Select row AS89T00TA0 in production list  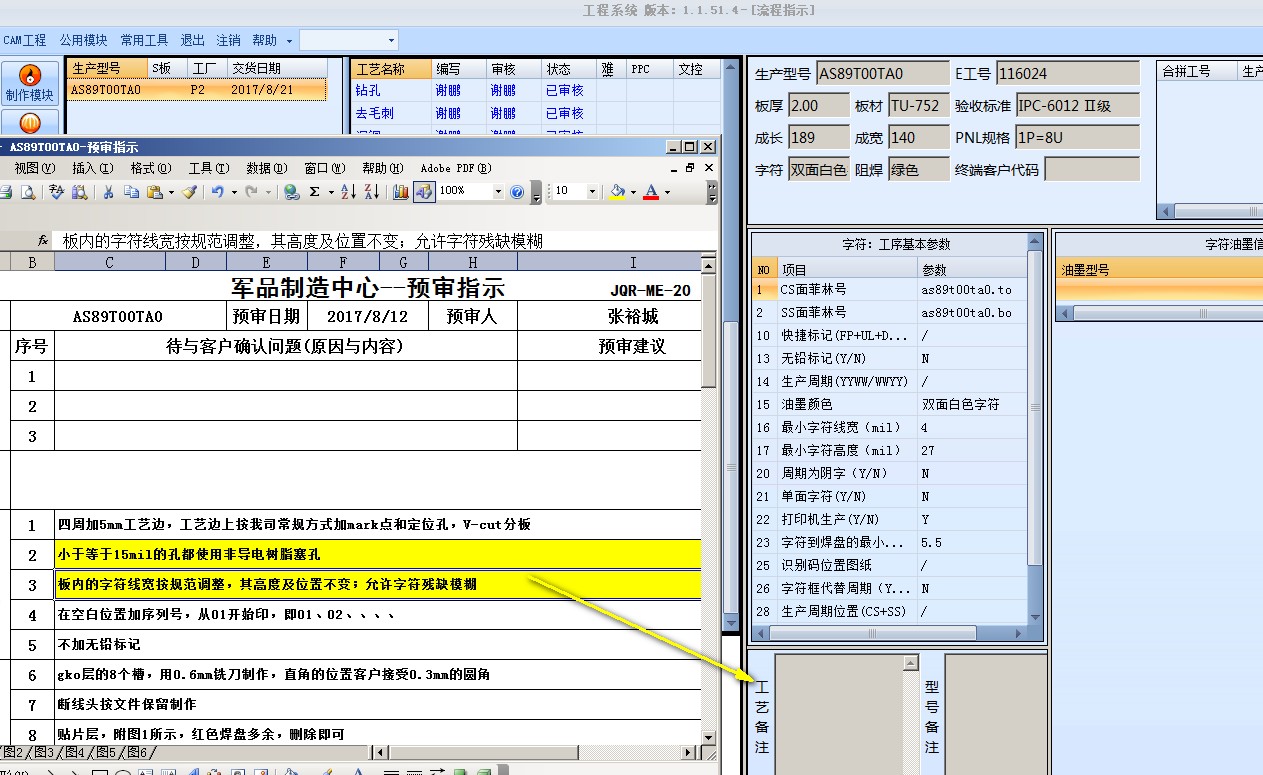pos(197,89)
